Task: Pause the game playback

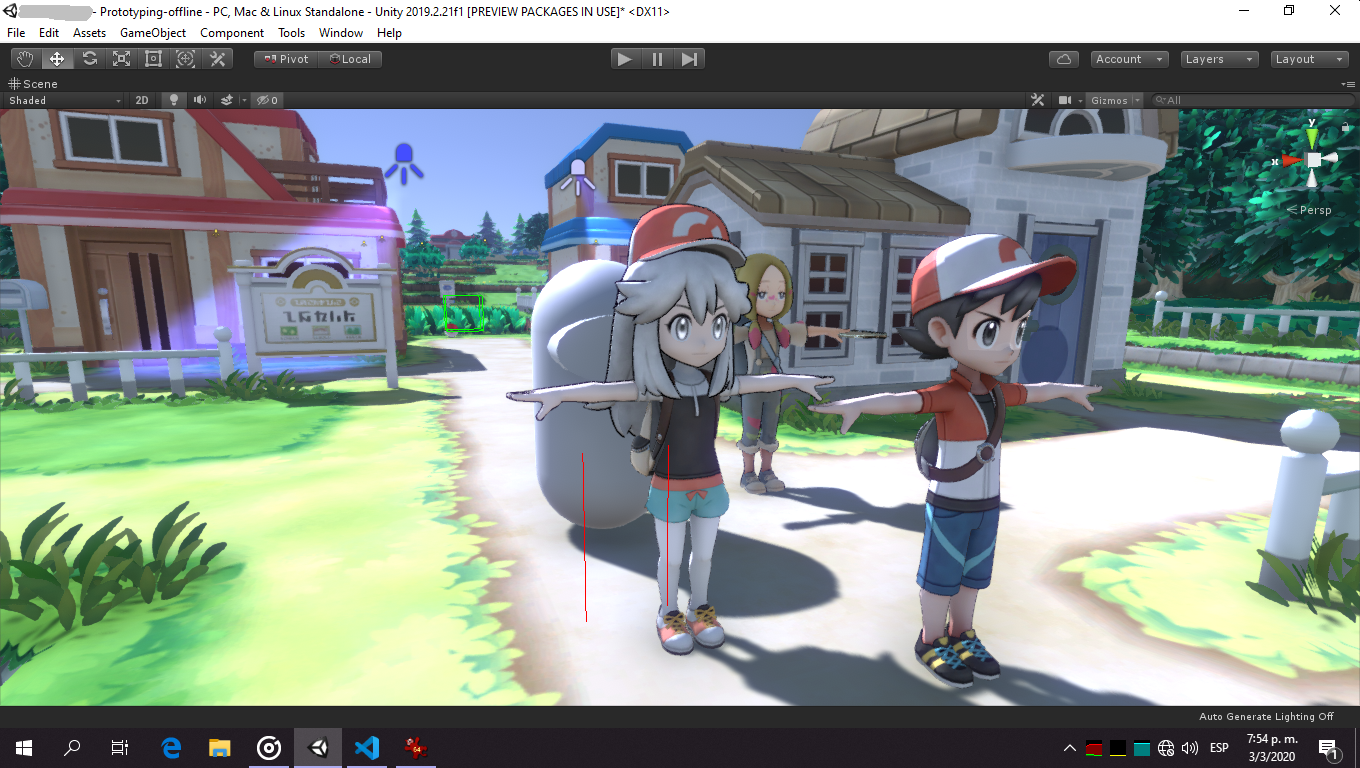Action: 658,59
